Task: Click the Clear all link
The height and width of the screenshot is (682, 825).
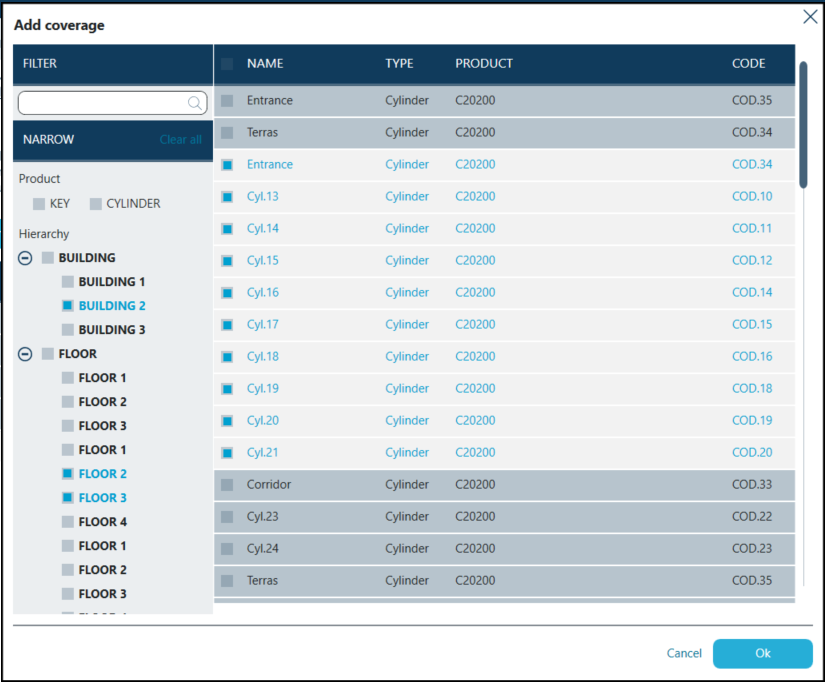Action: (x=180, y=140)
